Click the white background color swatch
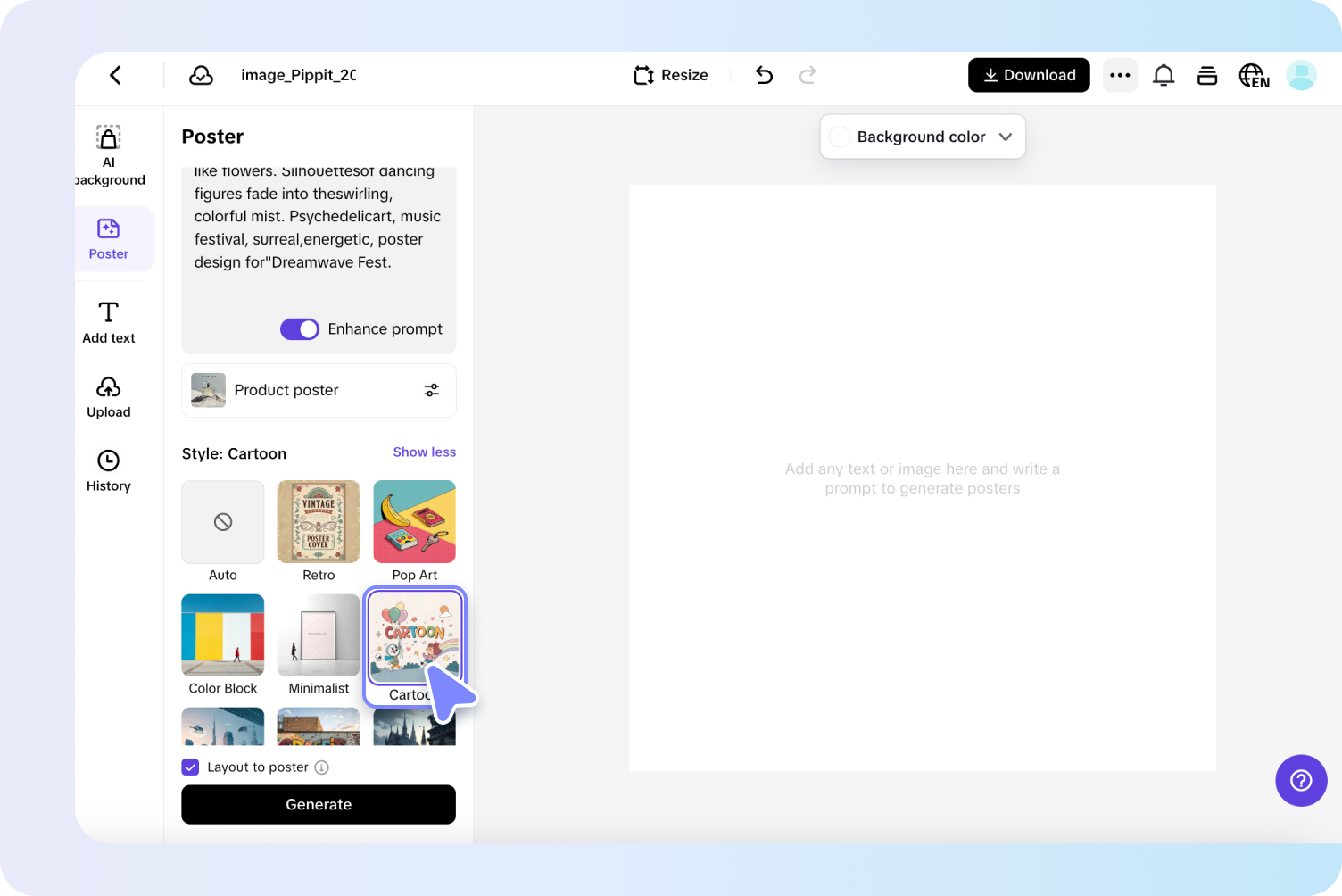1342x896 pixels. pyautogui.click(x=839, y=137)
